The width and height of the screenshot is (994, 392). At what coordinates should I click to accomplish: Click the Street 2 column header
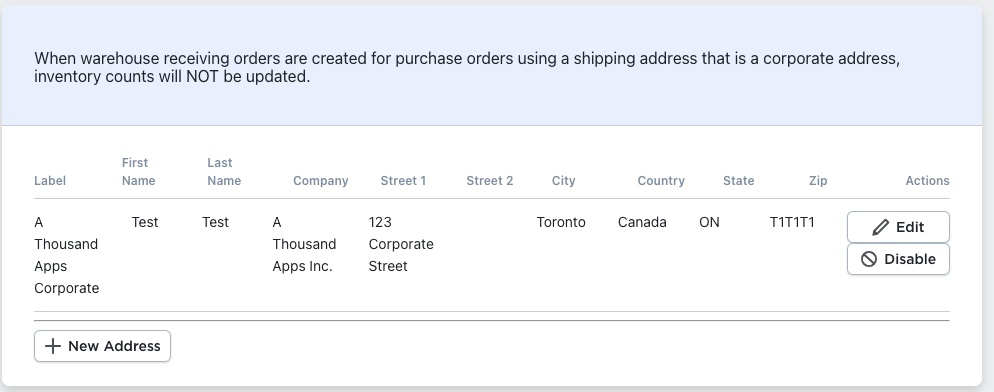(x=489, y=181)
